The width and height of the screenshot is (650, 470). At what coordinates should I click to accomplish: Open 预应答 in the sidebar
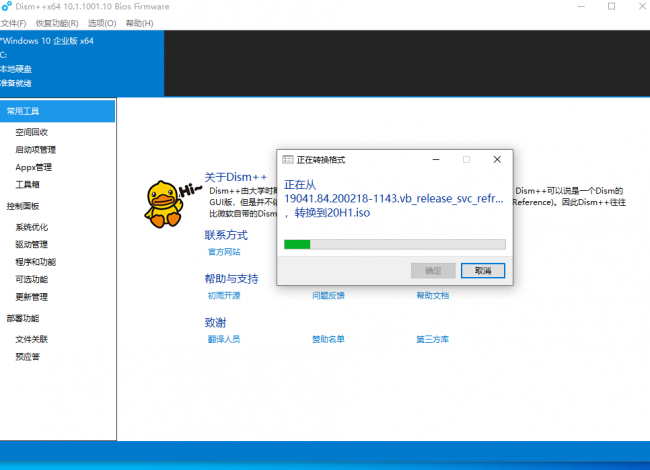click(x=27, y=357)
